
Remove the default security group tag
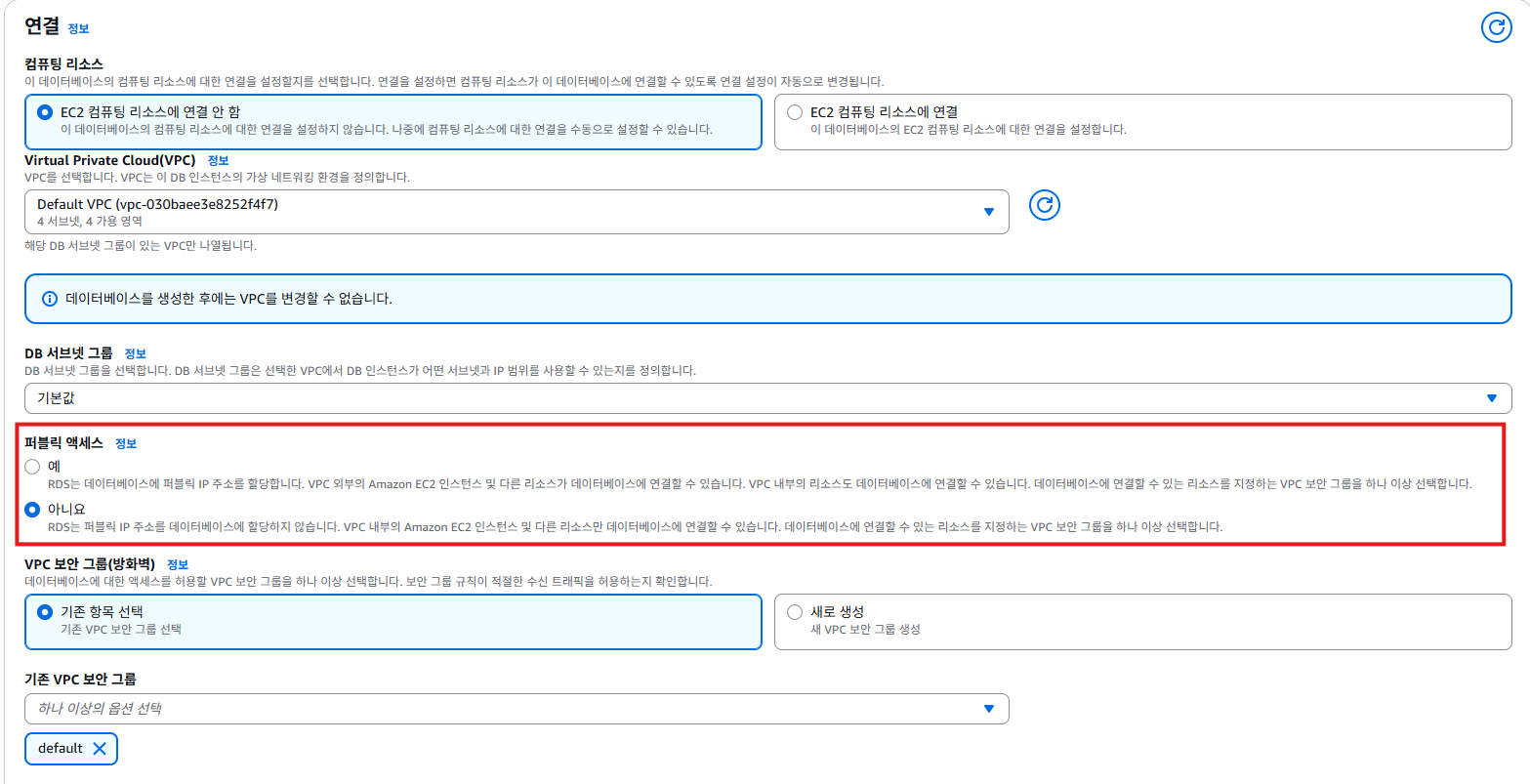(100, 749)
